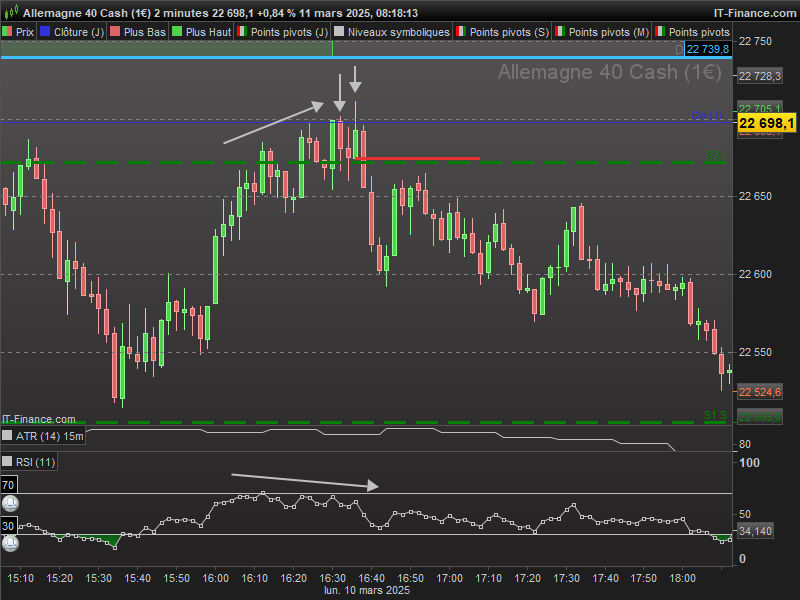Viewport: 800px width, 600px height.
Task: Select the RSI 70 level label
Action: (9, 485)
